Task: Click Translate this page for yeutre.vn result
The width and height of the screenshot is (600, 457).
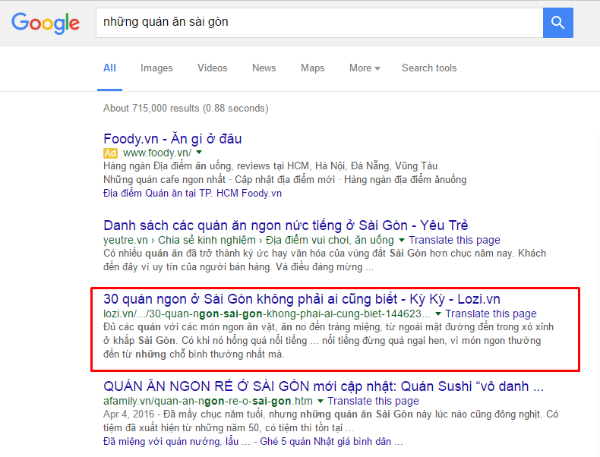Action: tap(454, 240)
